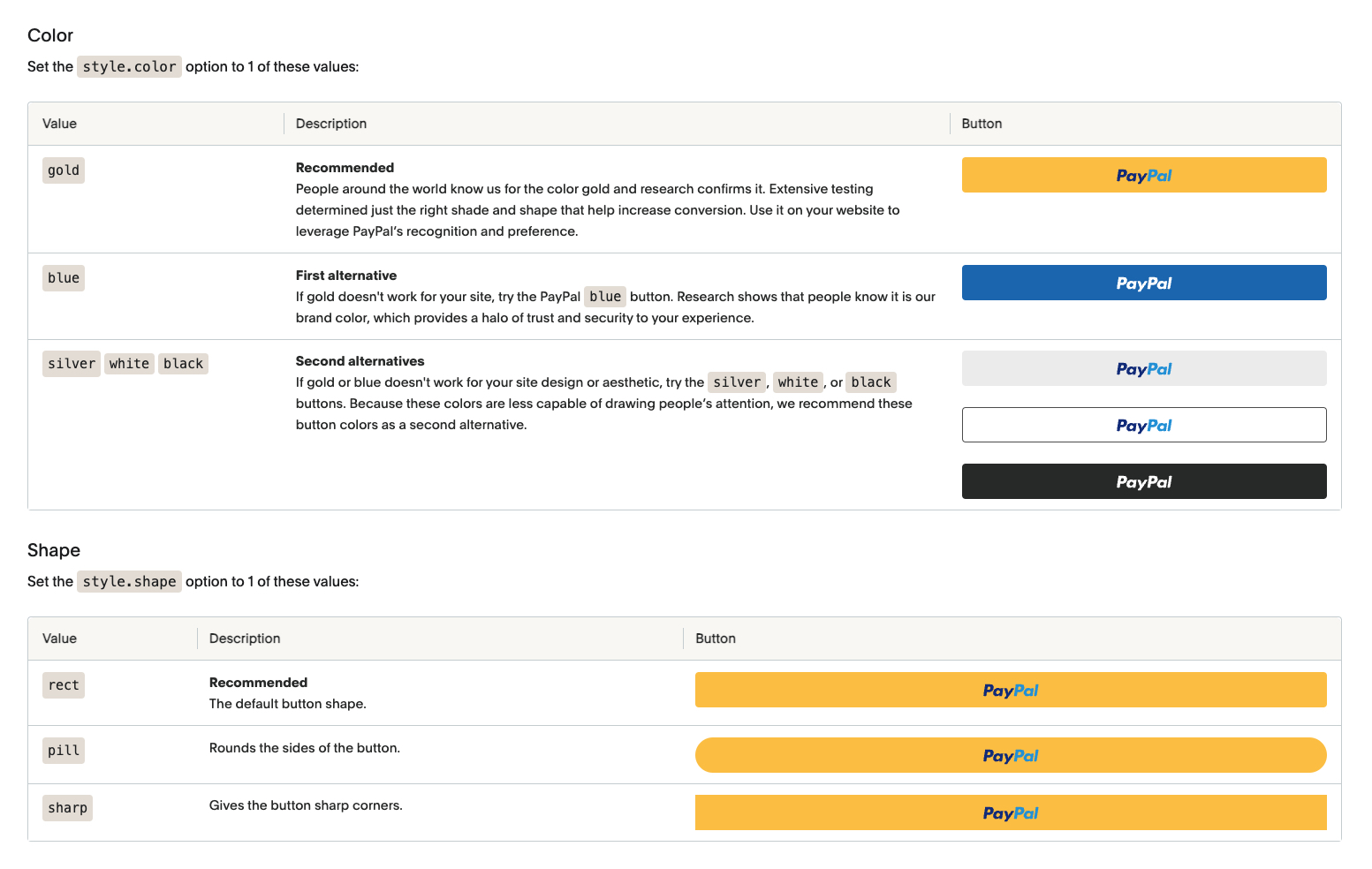Click 'Description' header in Color table
This screenshot has height=869, width=1372.
[x=331, y=124]
